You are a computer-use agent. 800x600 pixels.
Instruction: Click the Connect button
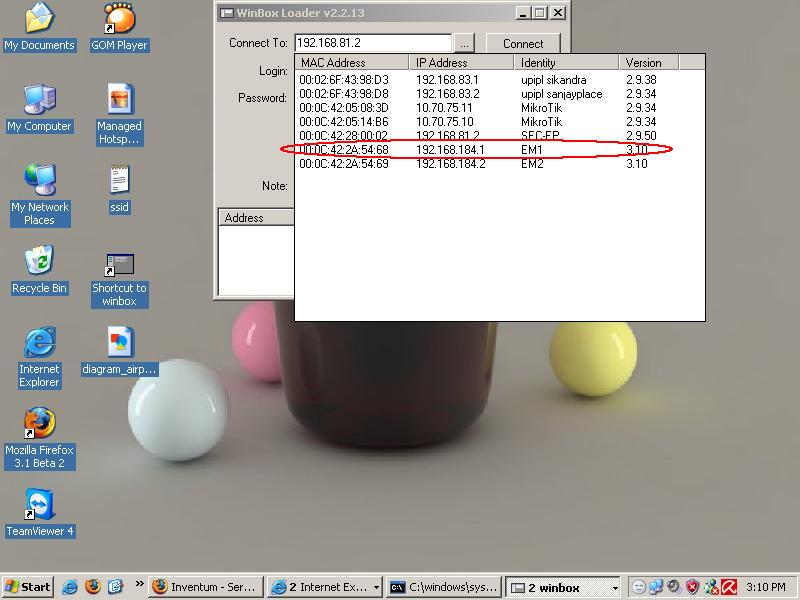point(523,44)
